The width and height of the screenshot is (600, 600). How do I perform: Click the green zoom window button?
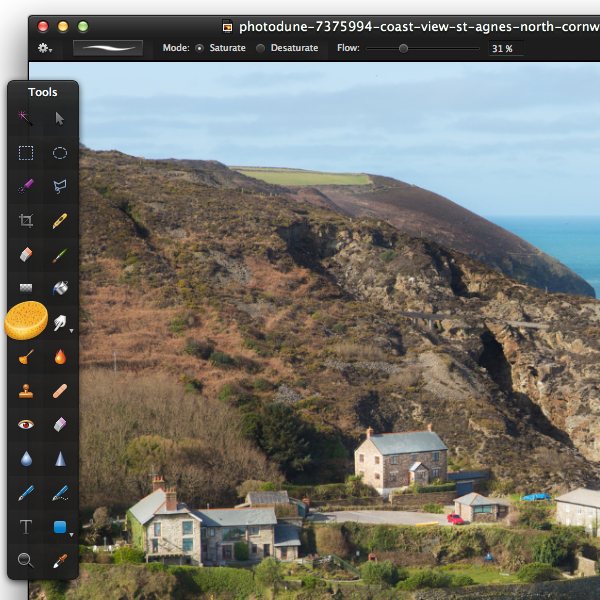pyautogui.click(x=83, y=26)
